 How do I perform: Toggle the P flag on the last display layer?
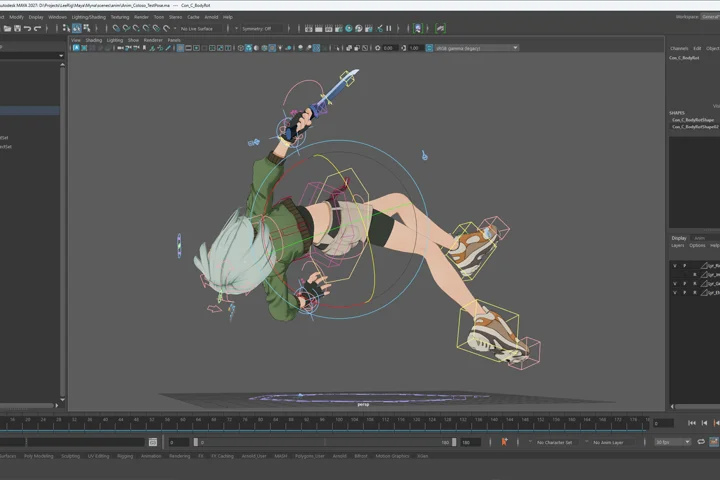pos(685,293)
